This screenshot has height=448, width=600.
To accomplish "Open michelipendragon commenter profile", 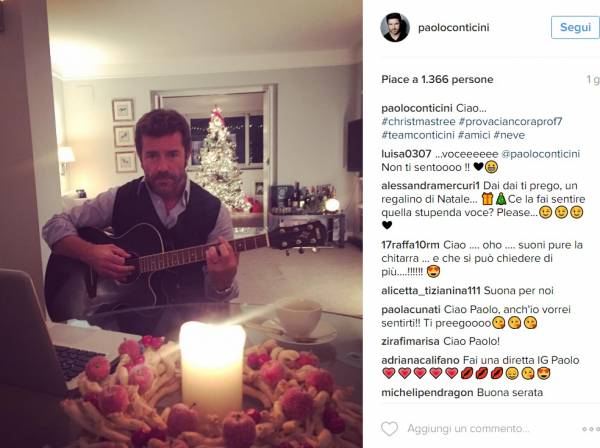I will tap(427, 393).
